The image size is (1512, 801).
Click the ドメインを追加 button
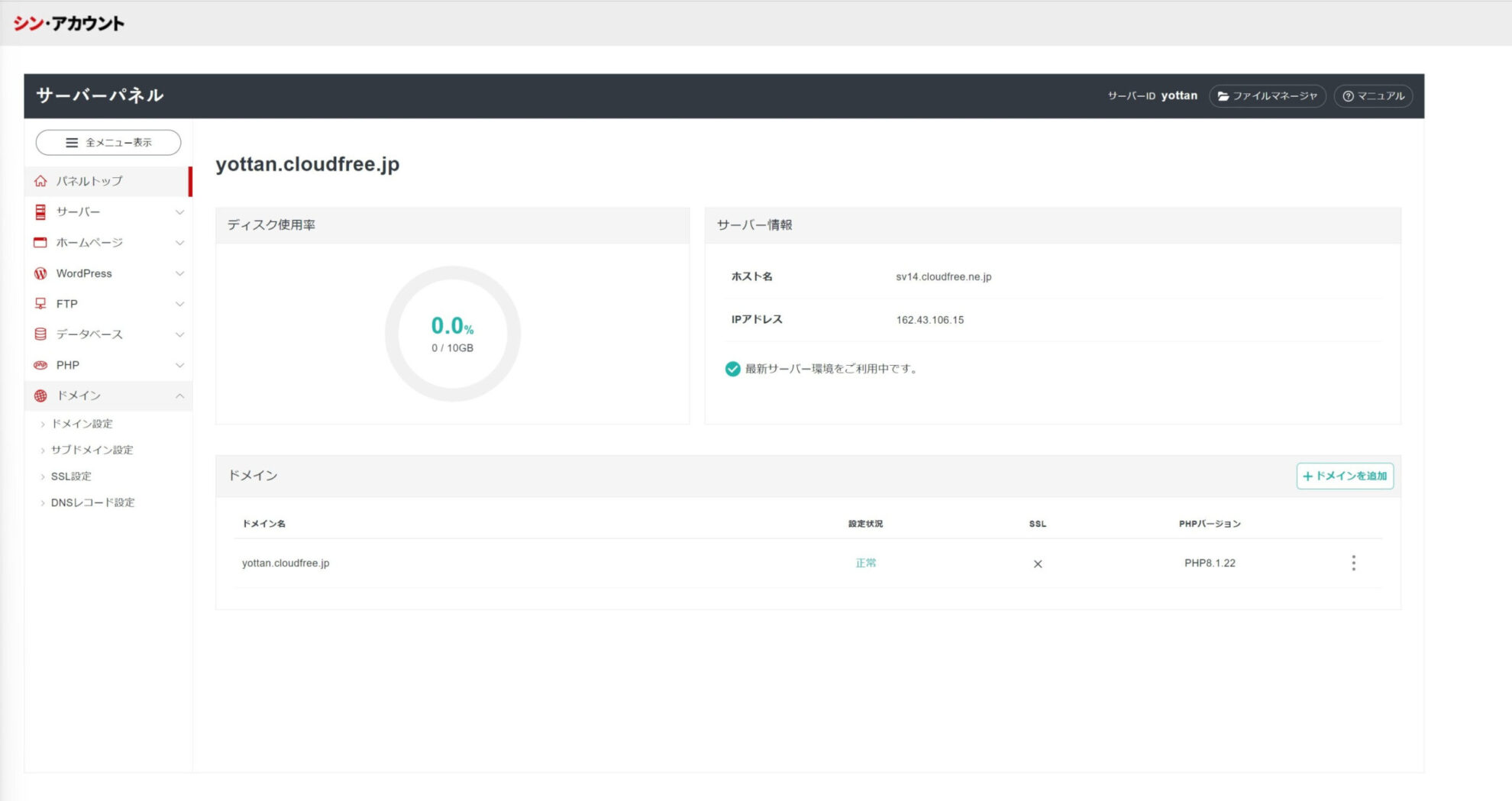[x=1344, y=476]
